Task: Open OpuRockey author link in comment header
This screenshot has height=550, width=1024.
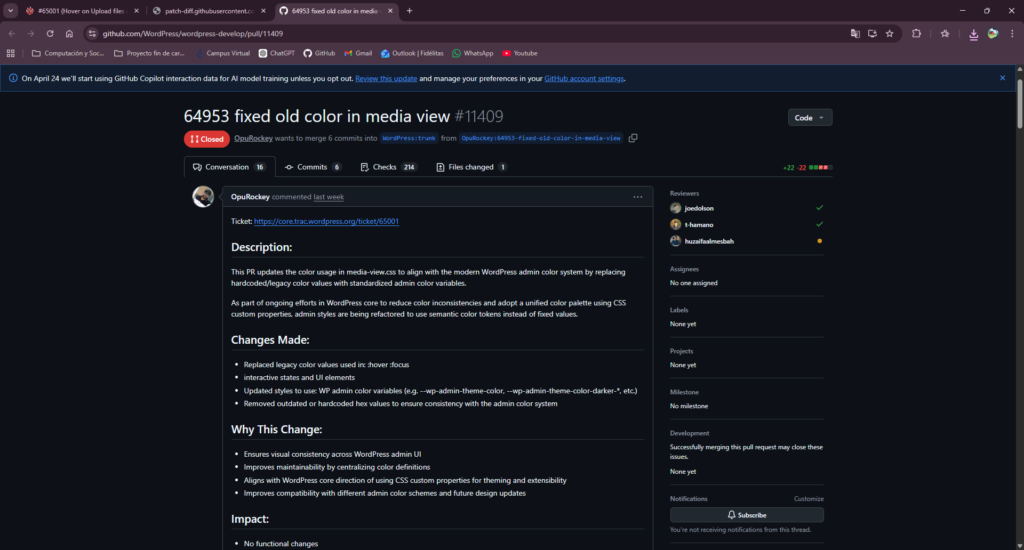Action: [x=250, y=197]
